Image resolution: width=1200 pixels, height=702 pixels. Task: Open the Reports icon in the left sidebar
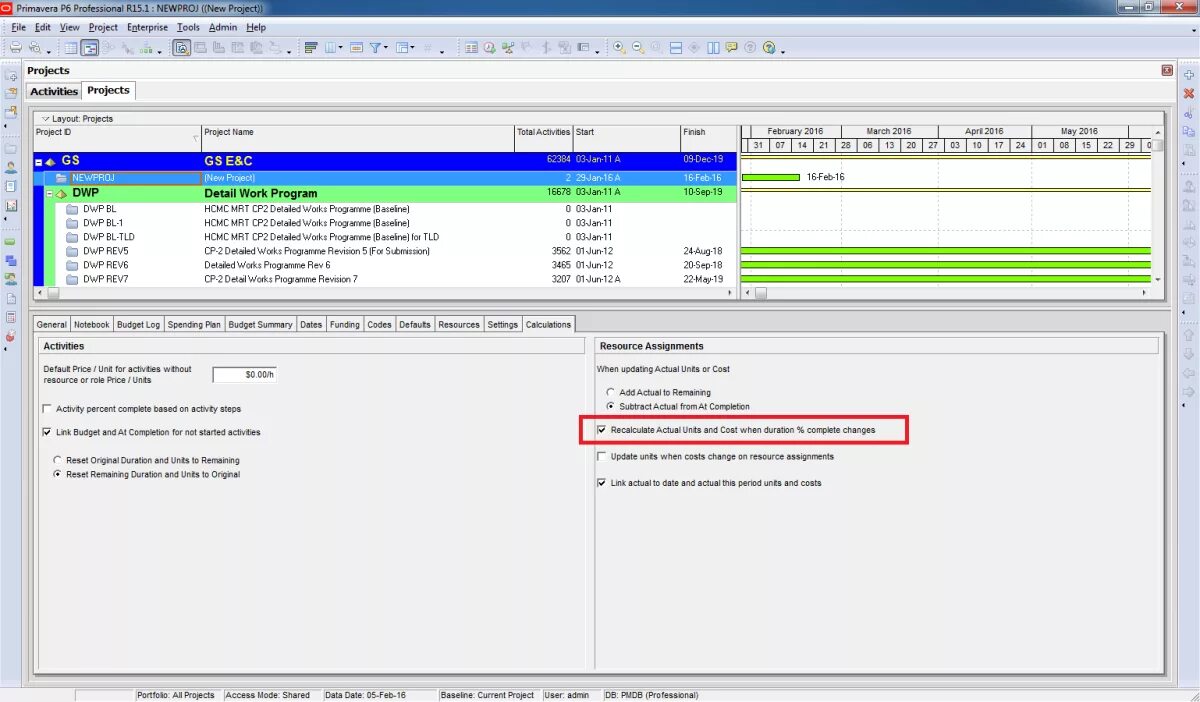coord(11,186)
